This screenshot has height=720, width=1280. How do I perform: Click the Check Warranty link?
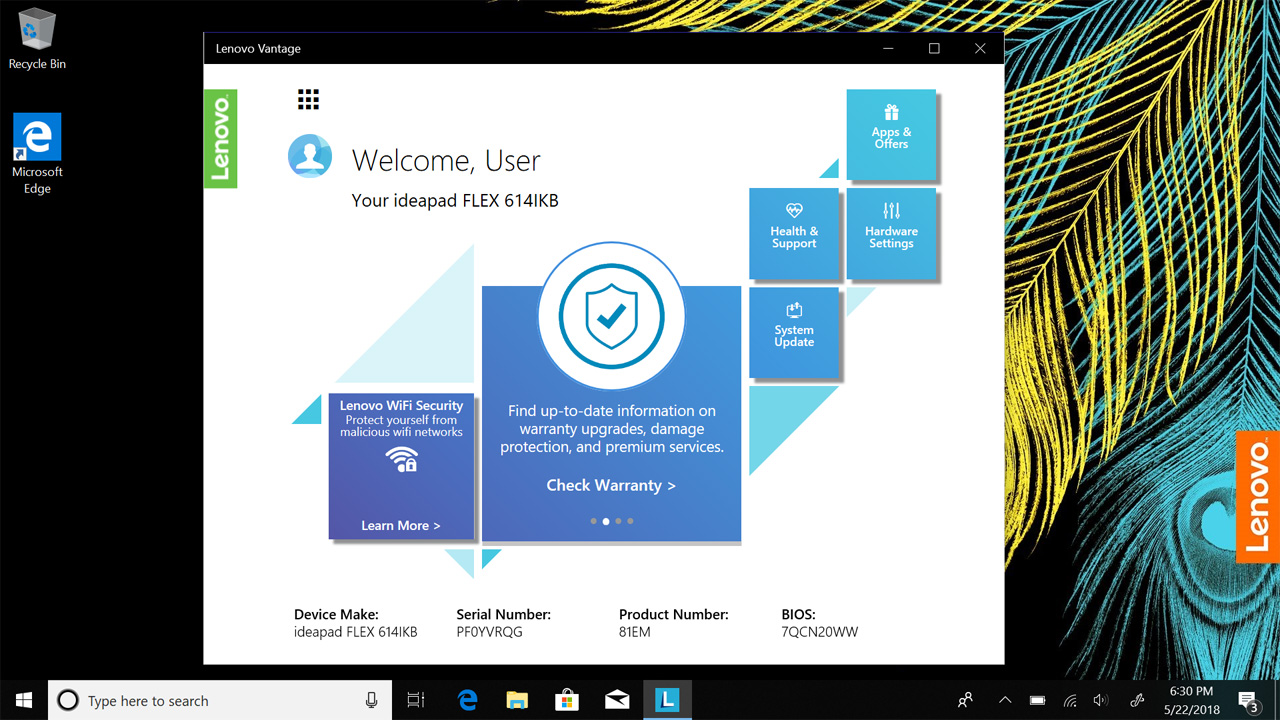[611, 485]
